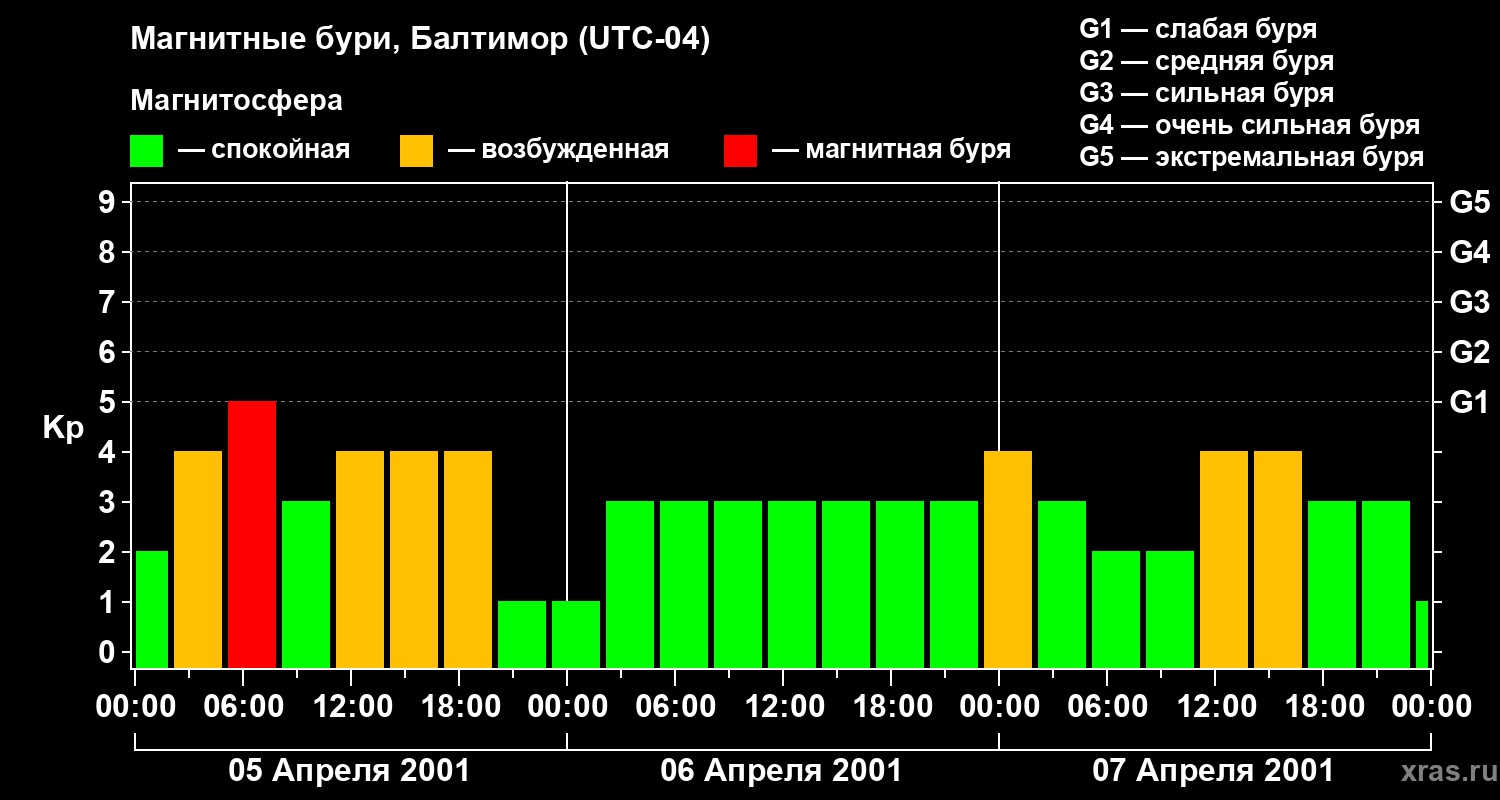The width and height of the screenshot is (1500, 800).
Task: Click the red 'магнитная буря' legend swatch
Action: (740, 151)
